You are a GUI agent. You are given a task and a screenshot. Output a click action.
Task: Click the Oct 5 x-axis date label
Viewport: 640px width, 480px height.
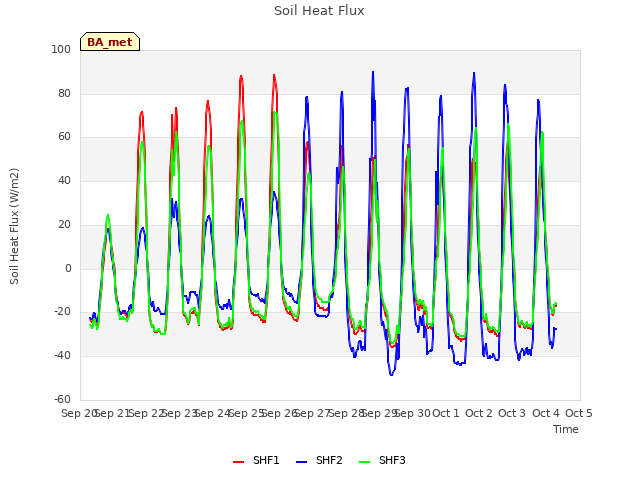[578, 413]
